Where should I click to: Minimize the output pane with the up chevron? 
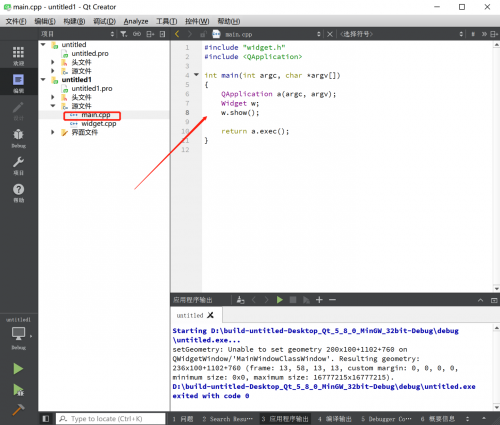[480, 300]
